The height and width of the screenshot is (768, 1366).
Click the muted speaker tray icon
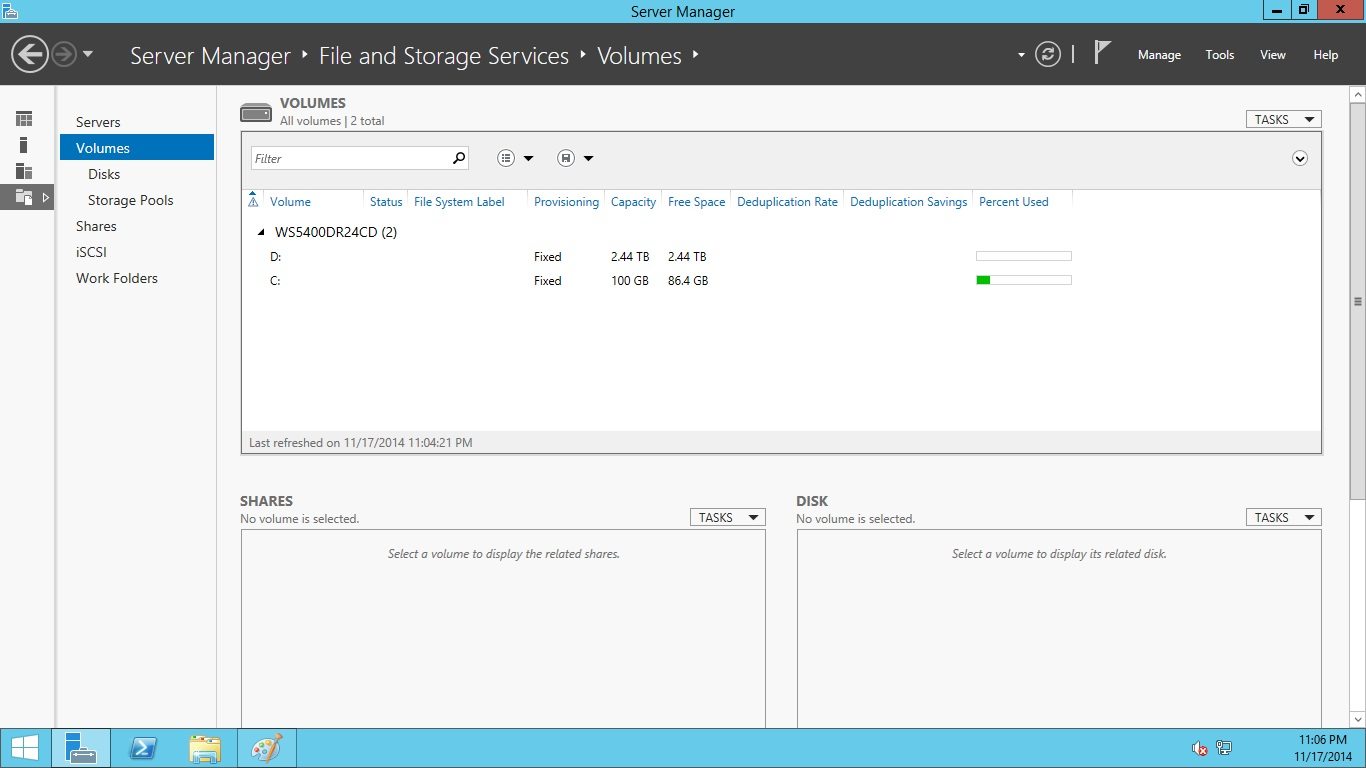click(x=1200, y=748)
